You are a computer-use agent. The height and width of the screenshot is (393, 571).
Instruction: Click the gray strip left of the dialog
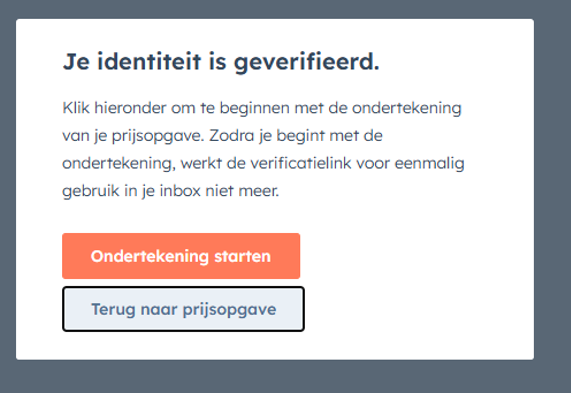point(8,189)
